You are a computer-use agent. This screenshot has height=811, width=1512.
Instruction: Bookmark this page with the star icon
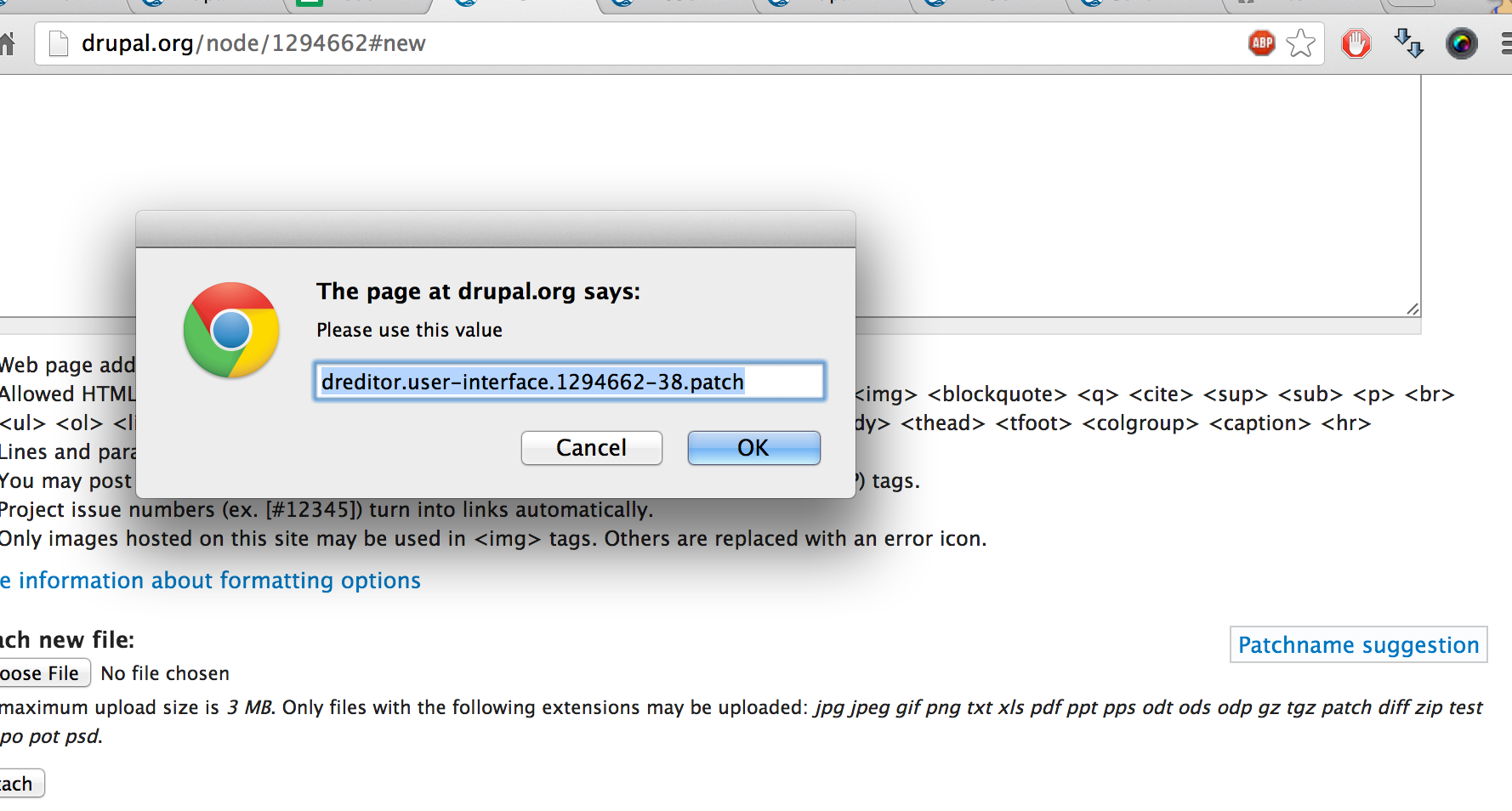1301,43
